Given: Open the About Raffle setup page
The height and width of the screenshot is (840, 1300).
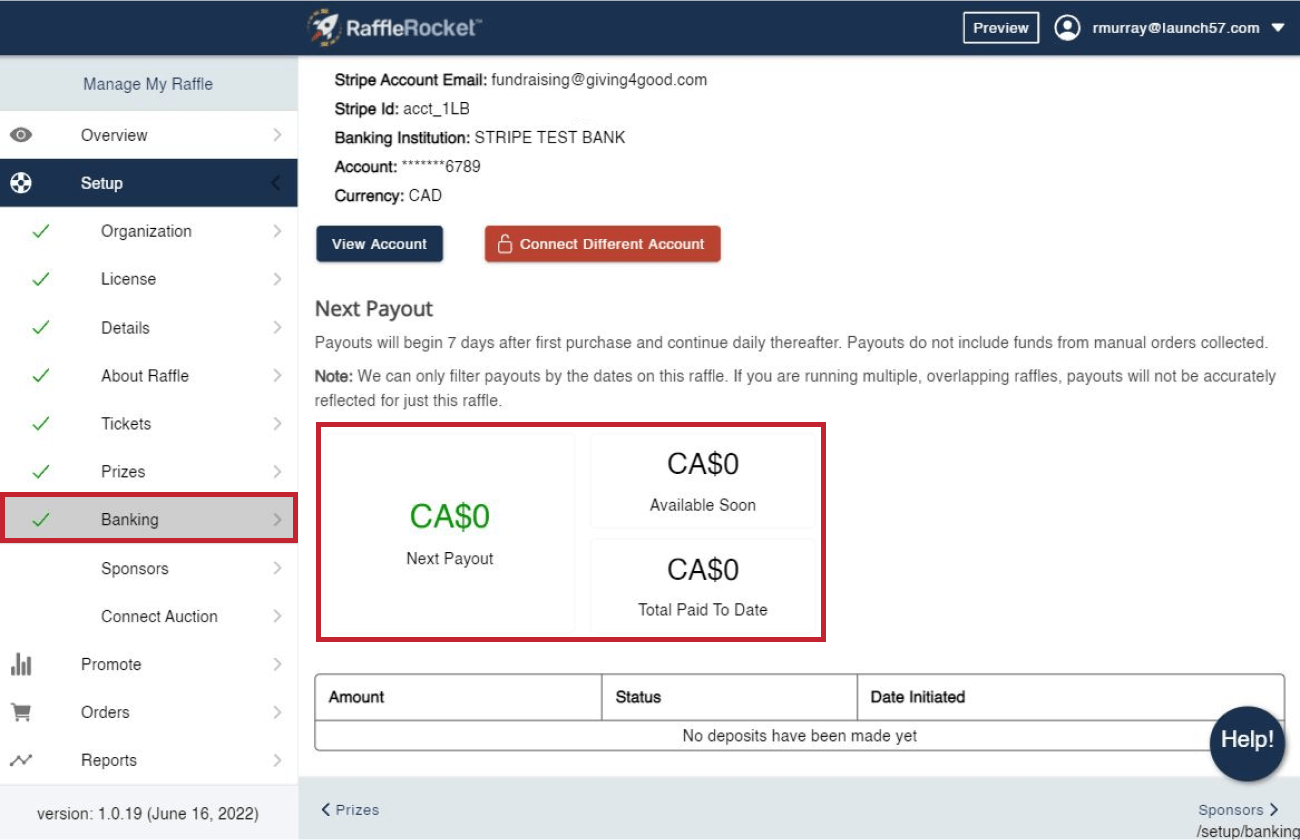Looking at the screenshot, I should 148,375.
